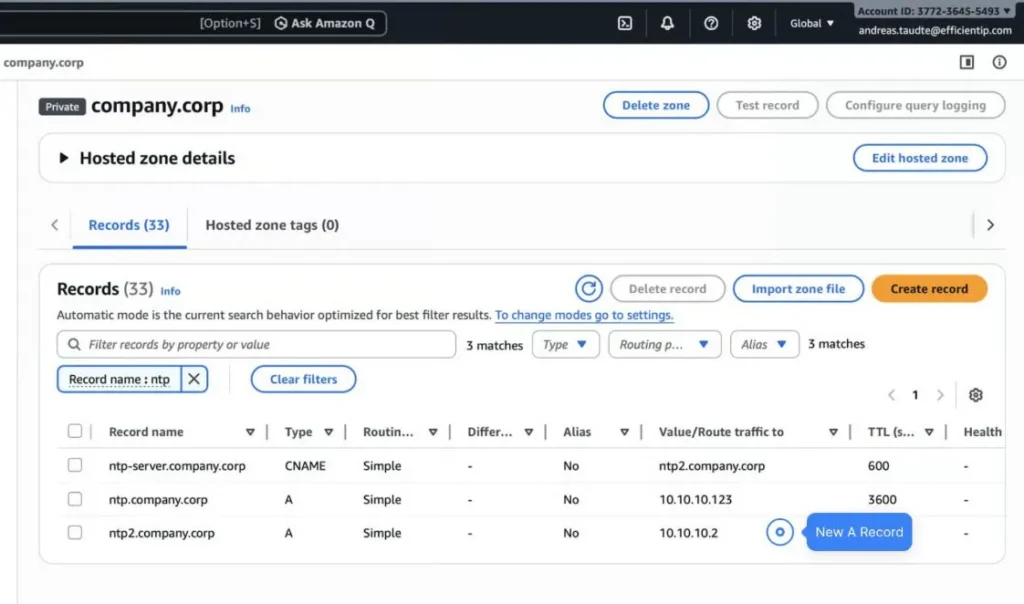Sort by Alias column arrow
The width and height of the screenshot is (1024, 604).
click(x=624, y=432)
